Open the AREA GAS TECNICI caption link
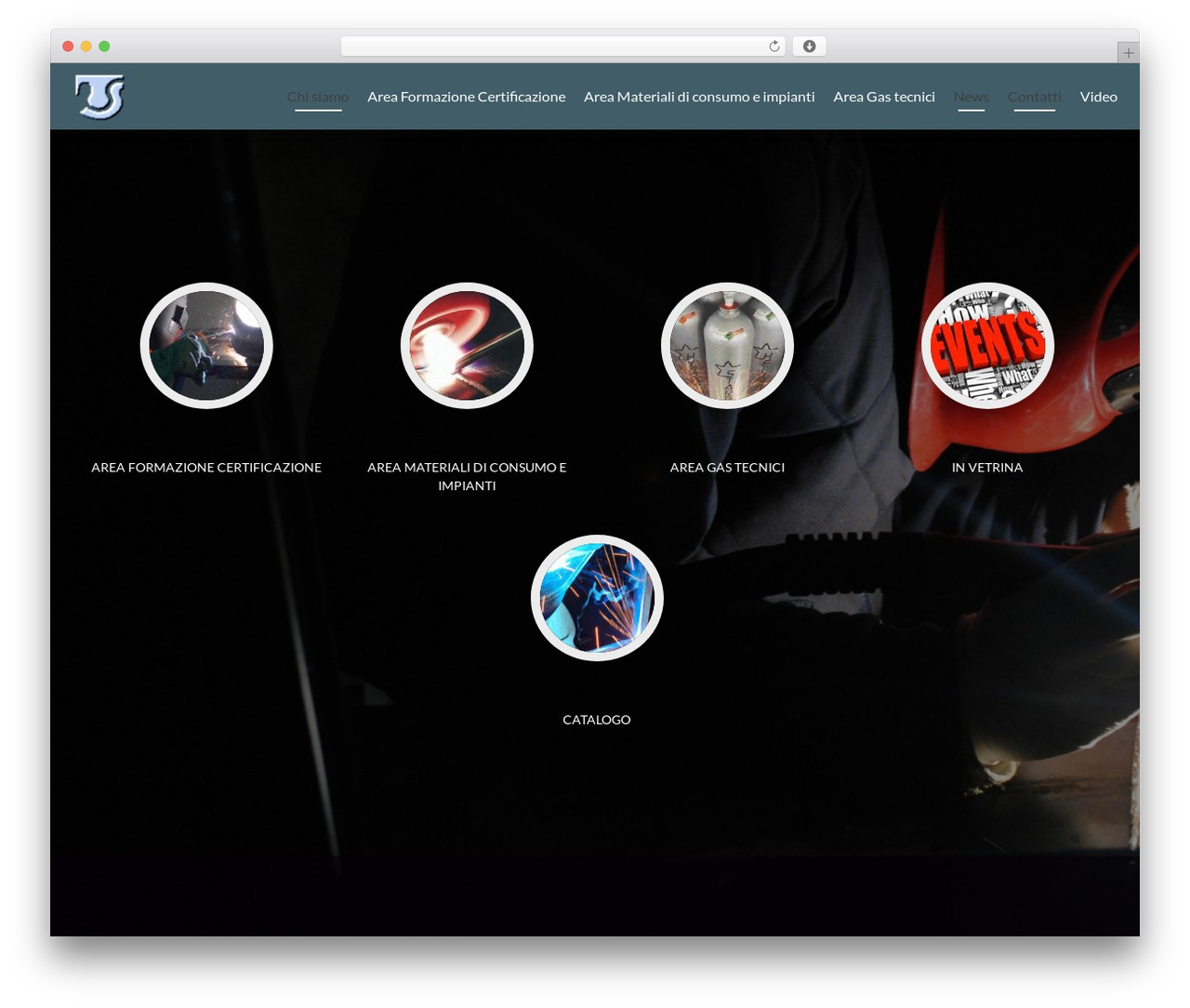The image size is (1190, 1008). (x=727, y=468)
